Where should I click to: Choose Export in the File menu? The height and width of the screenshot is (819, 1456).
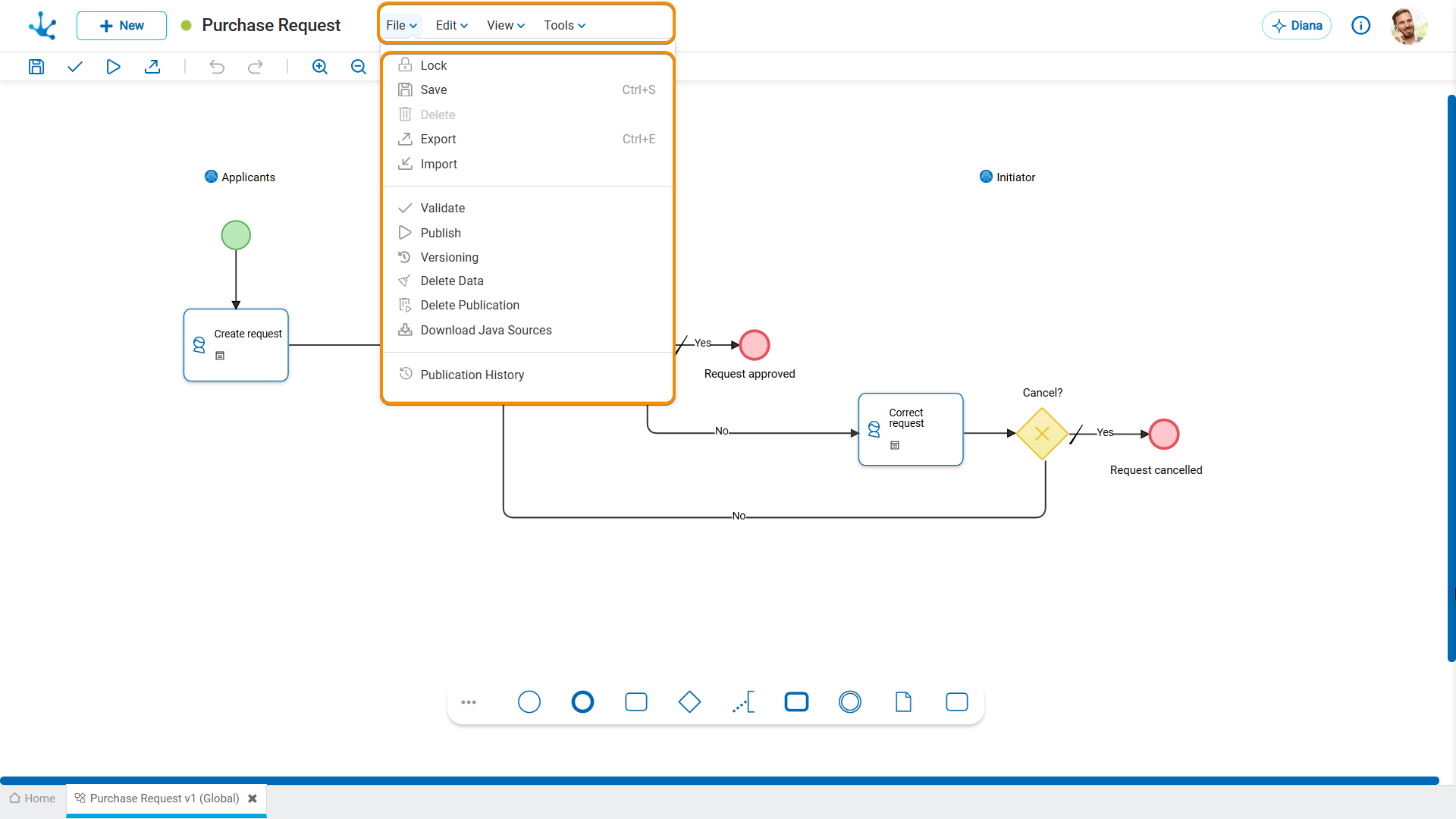coord(527,140)
